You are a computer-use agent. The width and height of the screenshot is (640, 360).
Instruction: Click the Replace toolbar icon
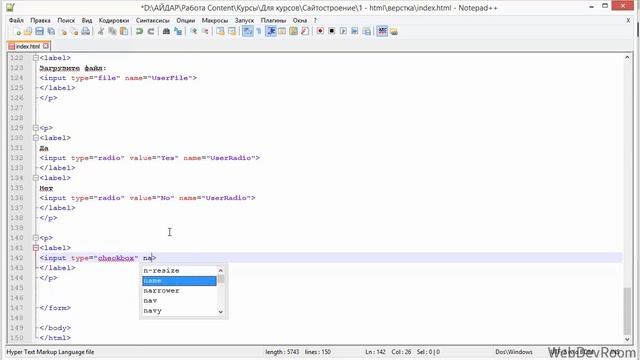coord(178,31)
